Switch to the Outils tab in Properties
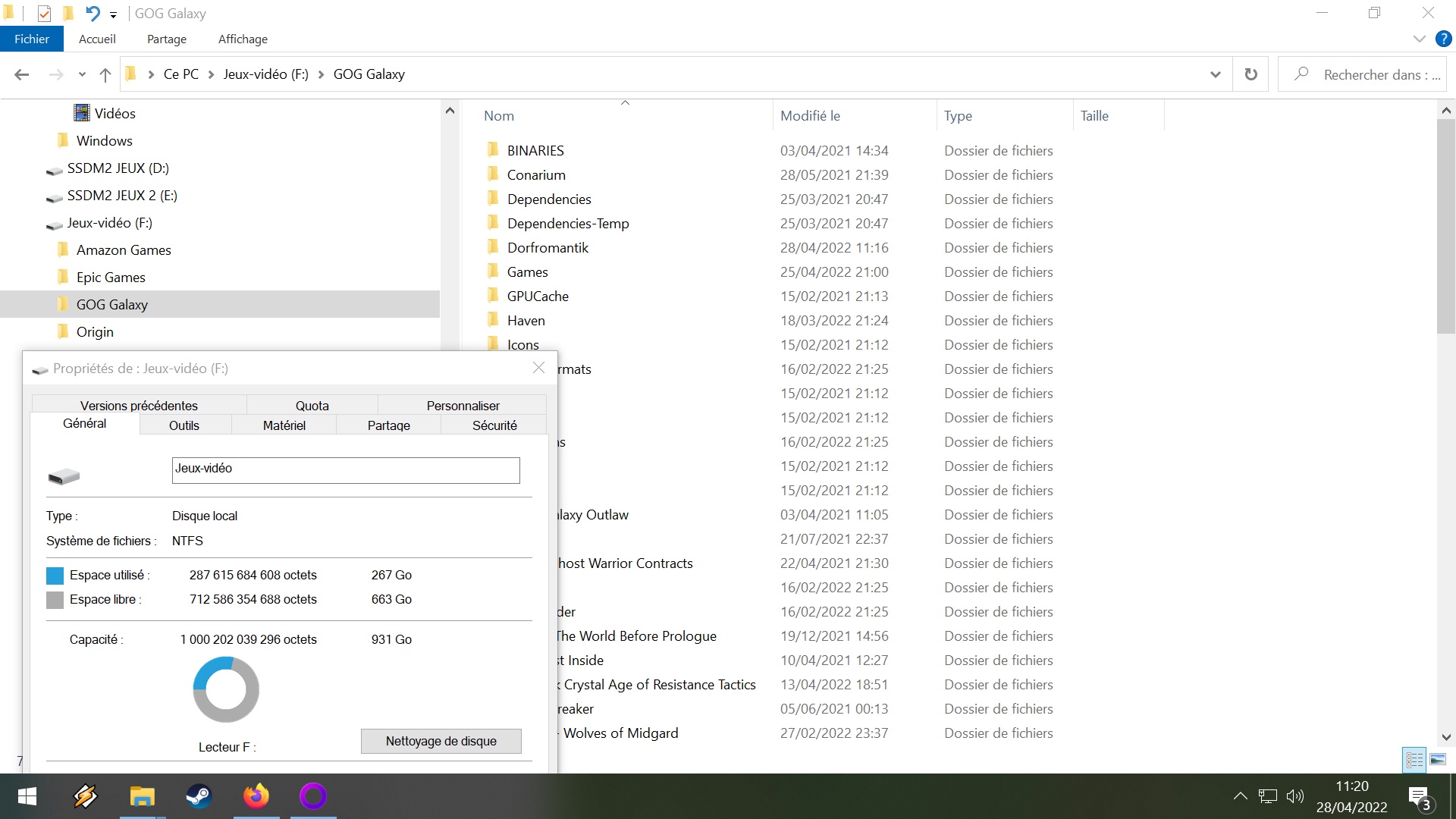The height and width of the screenshot is (819, 1456). pos(184,425)
